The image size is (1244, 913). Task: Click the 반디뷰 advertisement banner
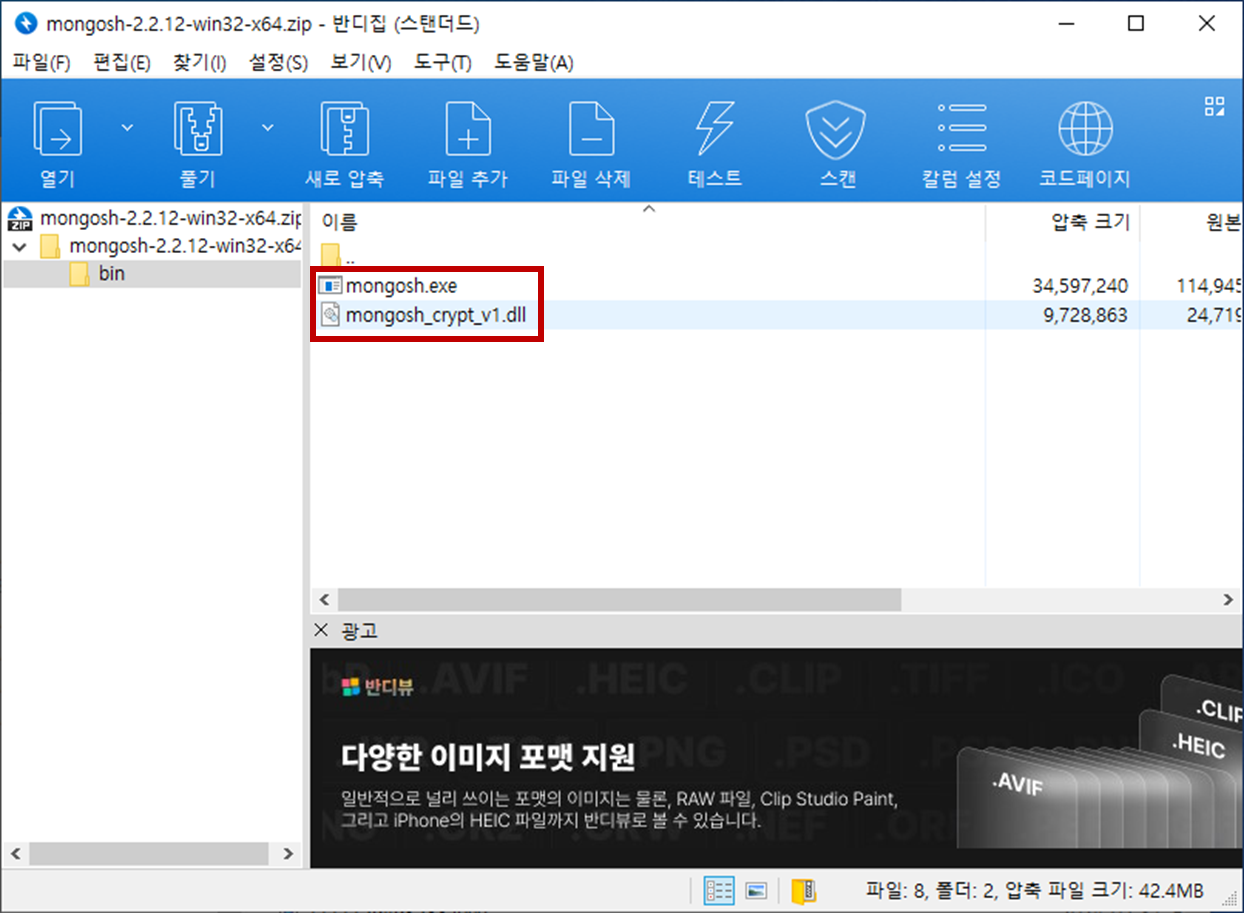tap(776, 757)
